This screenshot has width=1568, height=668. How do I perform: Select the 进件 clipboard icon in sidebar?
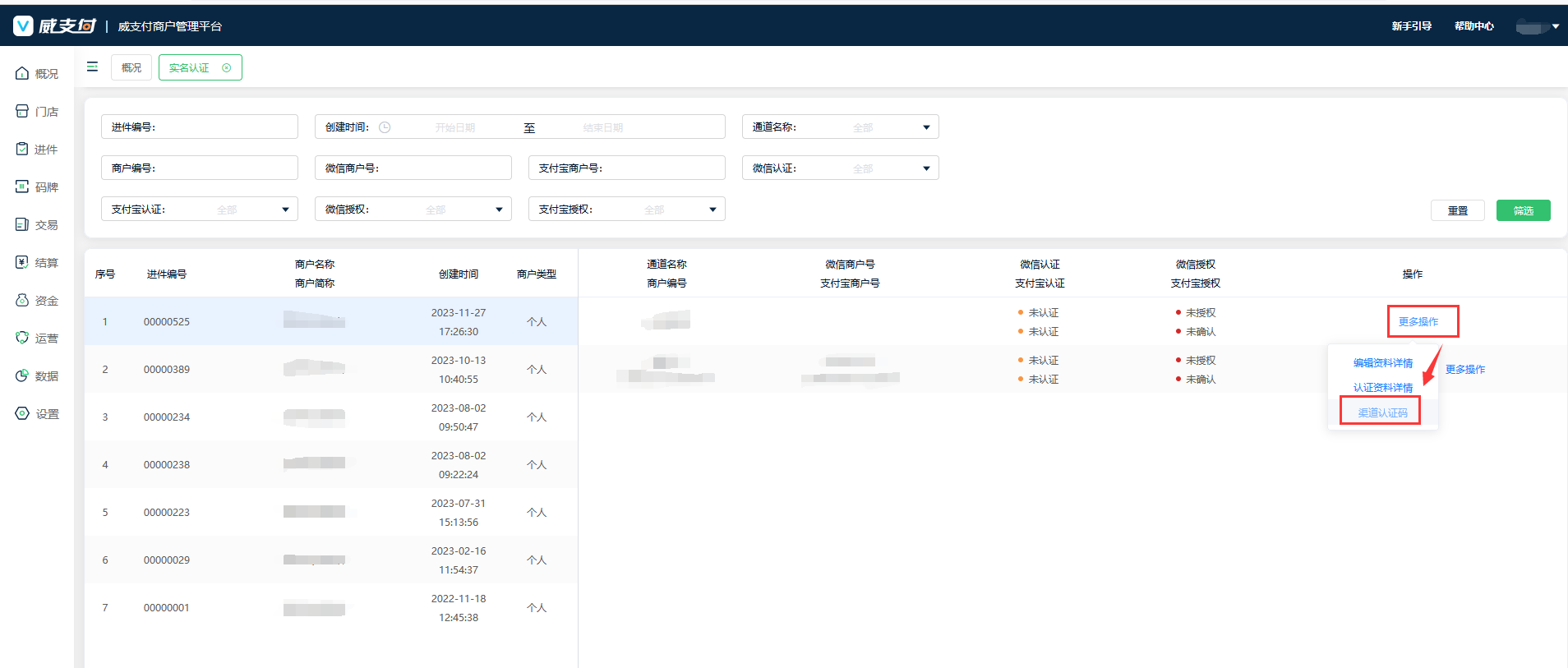point(22,149)
